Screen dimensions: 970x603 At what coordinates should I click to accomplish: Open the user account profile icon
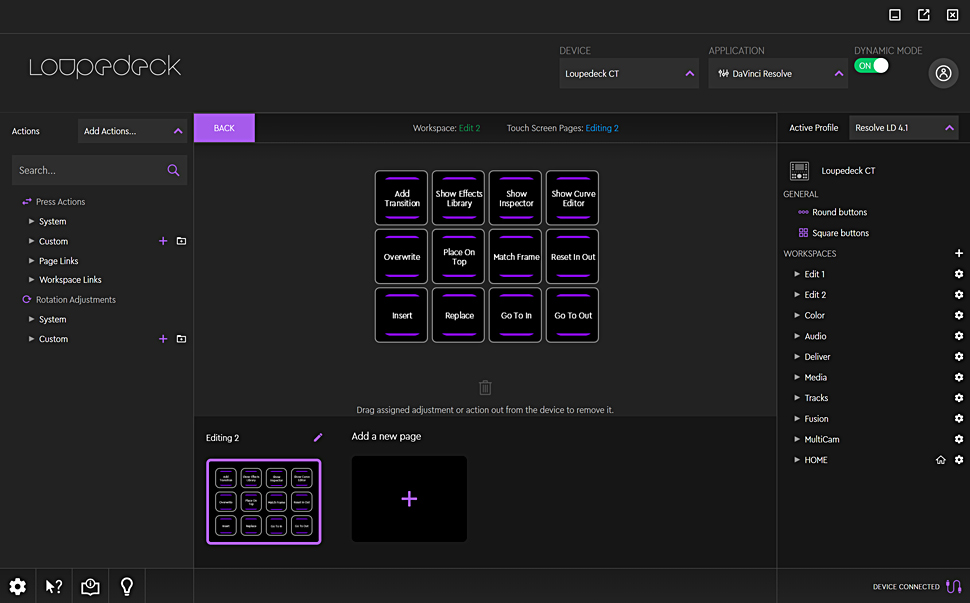pyautogui.click(x=943, y=74)
